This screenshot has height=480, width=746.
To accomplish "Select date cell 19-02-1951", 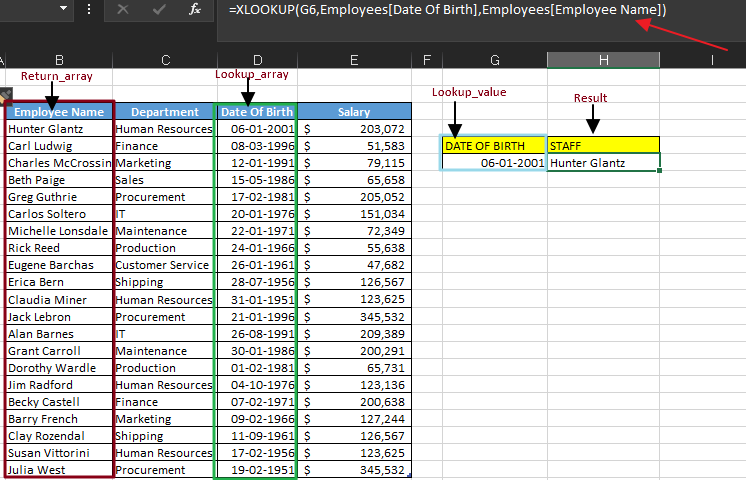I will [257, 470].
